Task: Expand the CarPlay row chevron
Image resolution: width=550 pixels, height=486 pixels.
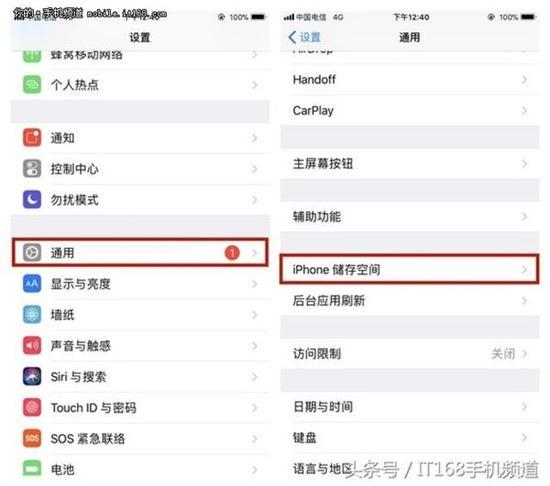Action: pyautogui.click(x=524, y=110)
